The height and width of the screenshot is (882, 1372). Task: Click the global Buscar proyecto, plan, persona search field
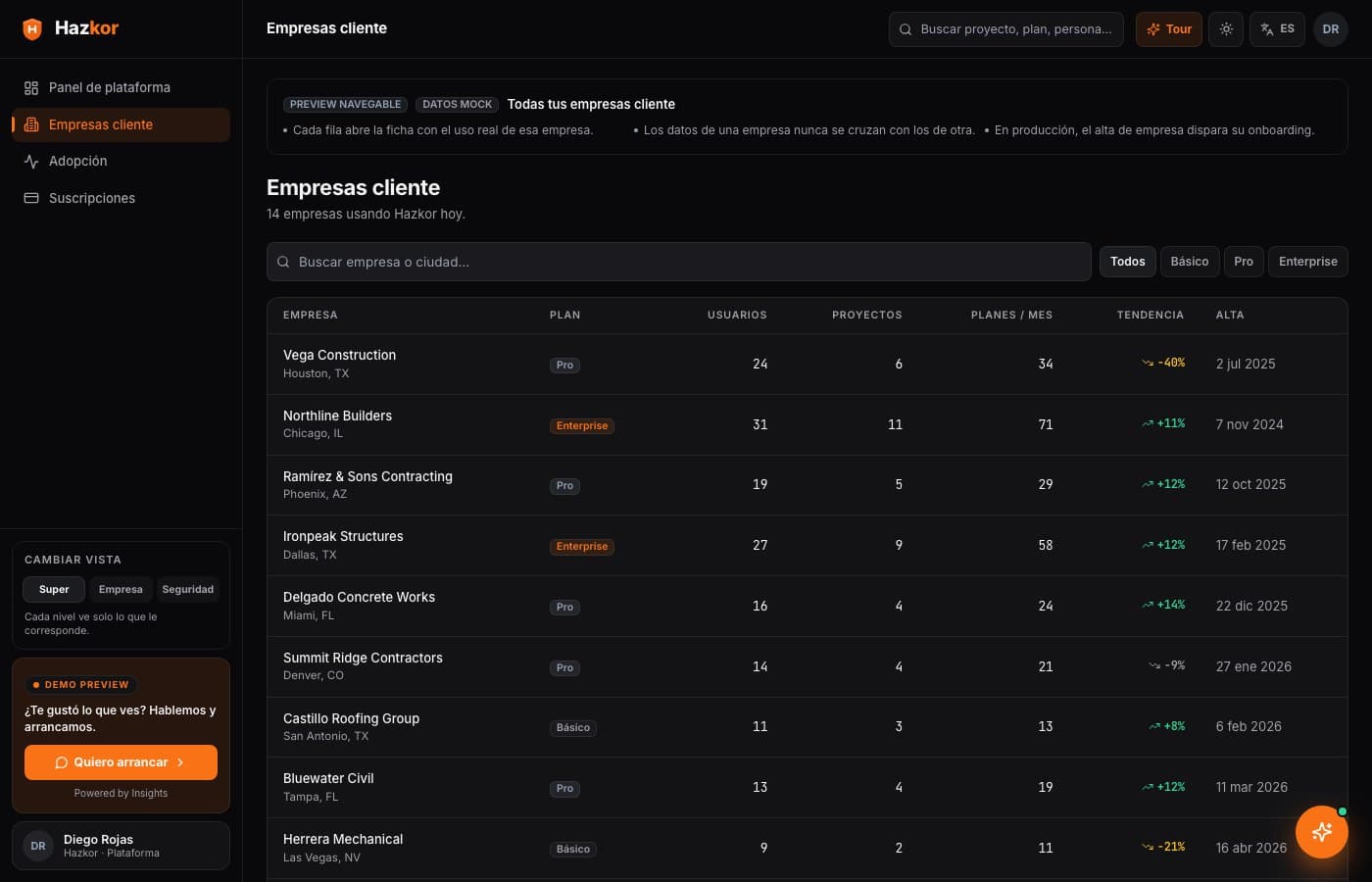point(1006,29)
